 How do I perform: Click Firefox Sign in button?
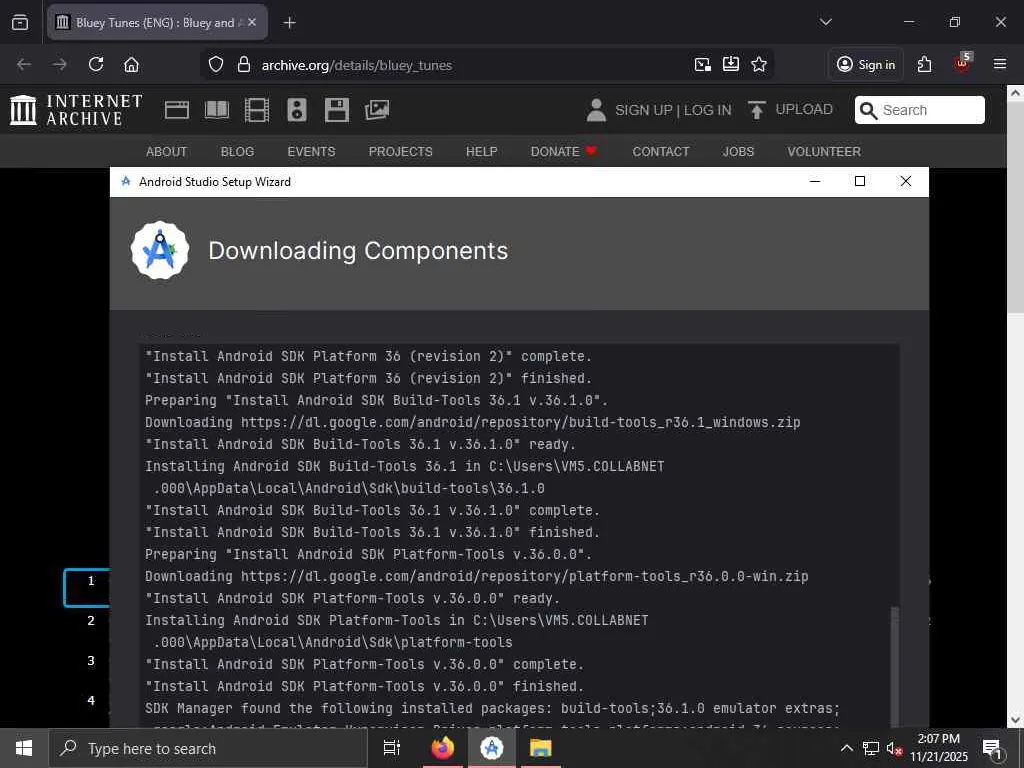pyautogui.click(x=866, y=65)
